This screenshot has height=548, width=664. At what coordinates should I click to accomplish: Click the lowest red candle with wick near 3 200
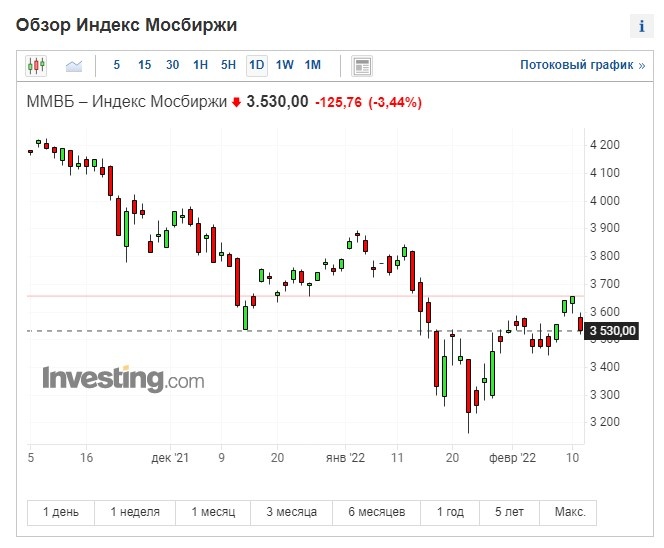[x=468, y=386]
